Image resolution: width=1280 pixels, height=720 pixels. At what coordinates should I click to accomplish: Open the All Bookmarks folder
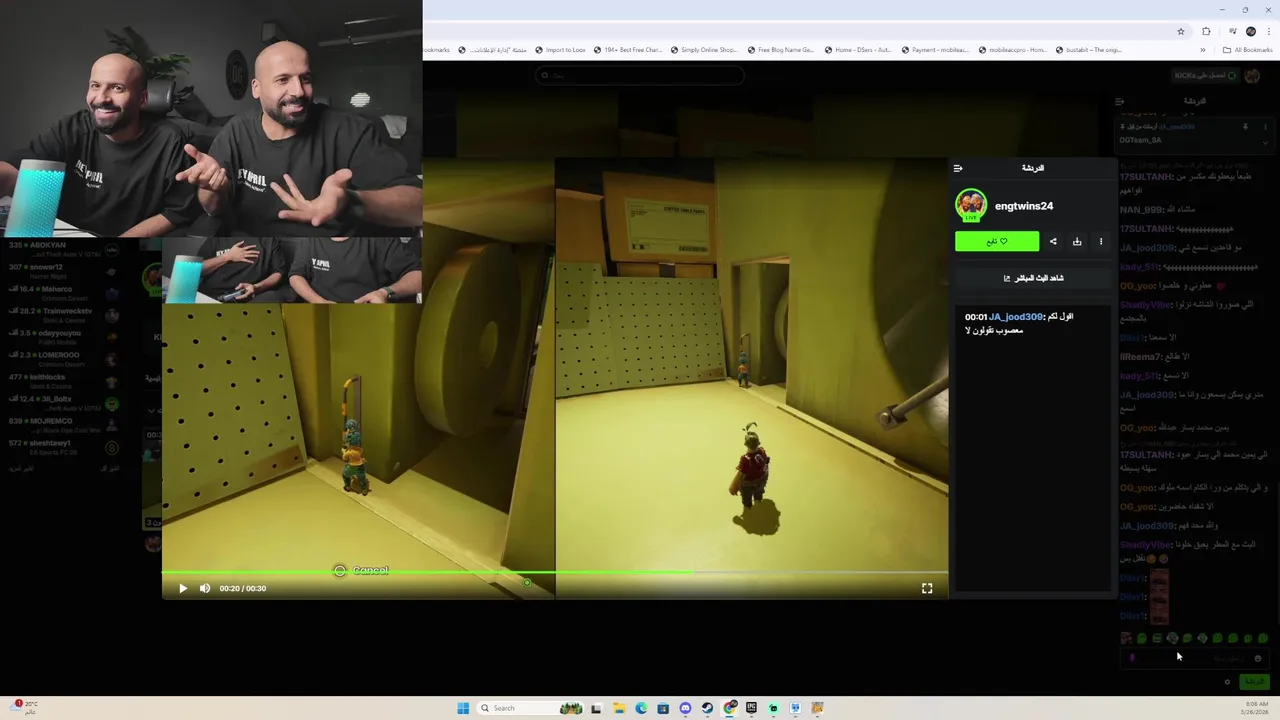tap(1247, 50)
